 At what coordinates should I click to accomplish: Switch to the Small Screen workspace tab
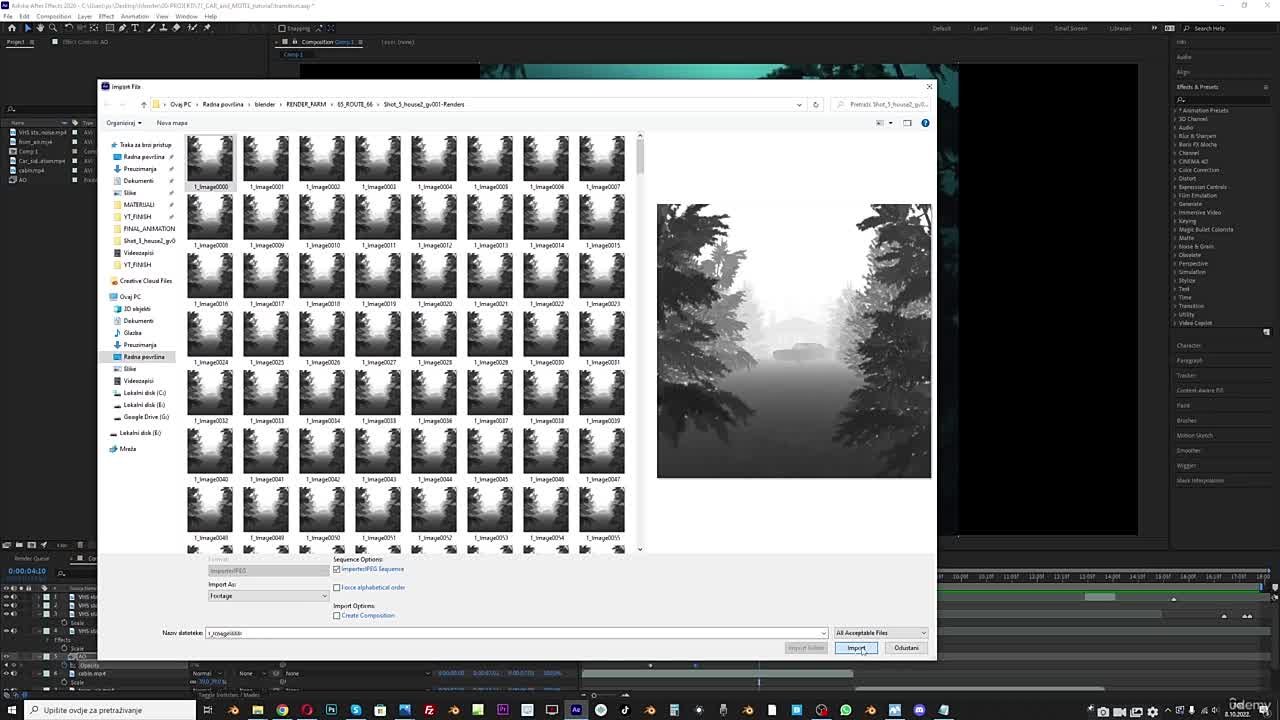1070,28
